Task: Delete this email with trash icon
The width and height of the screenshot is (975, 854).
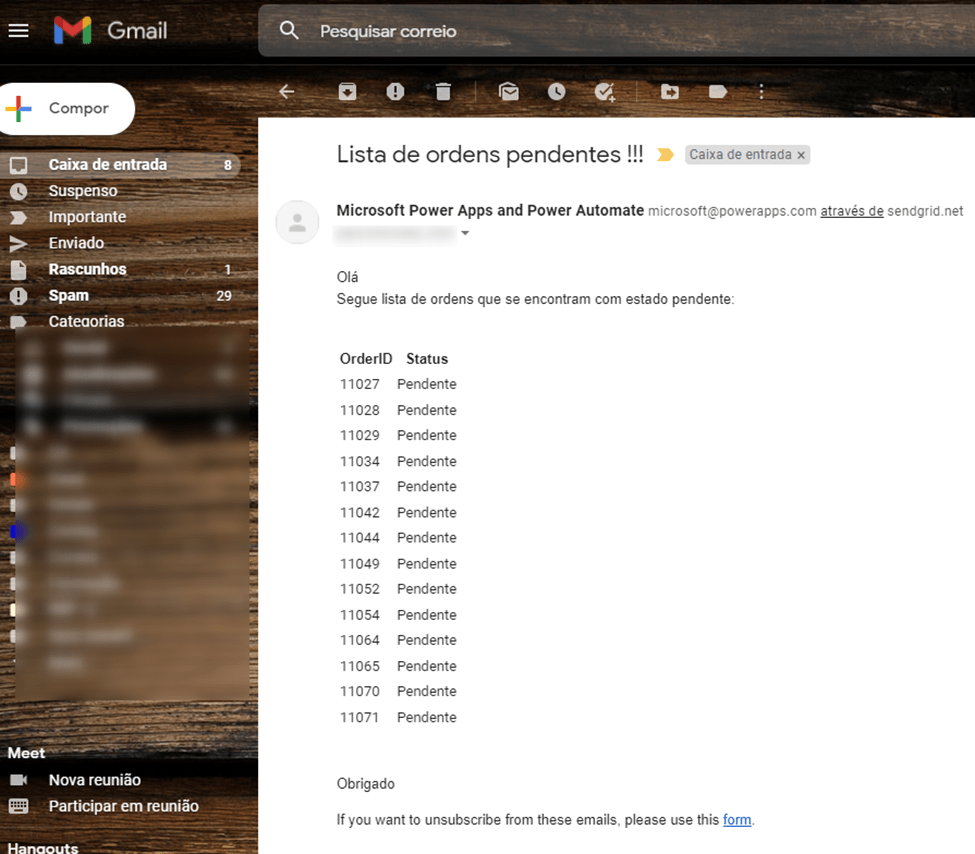Action: pyautogui.click(x=443, y=92)
